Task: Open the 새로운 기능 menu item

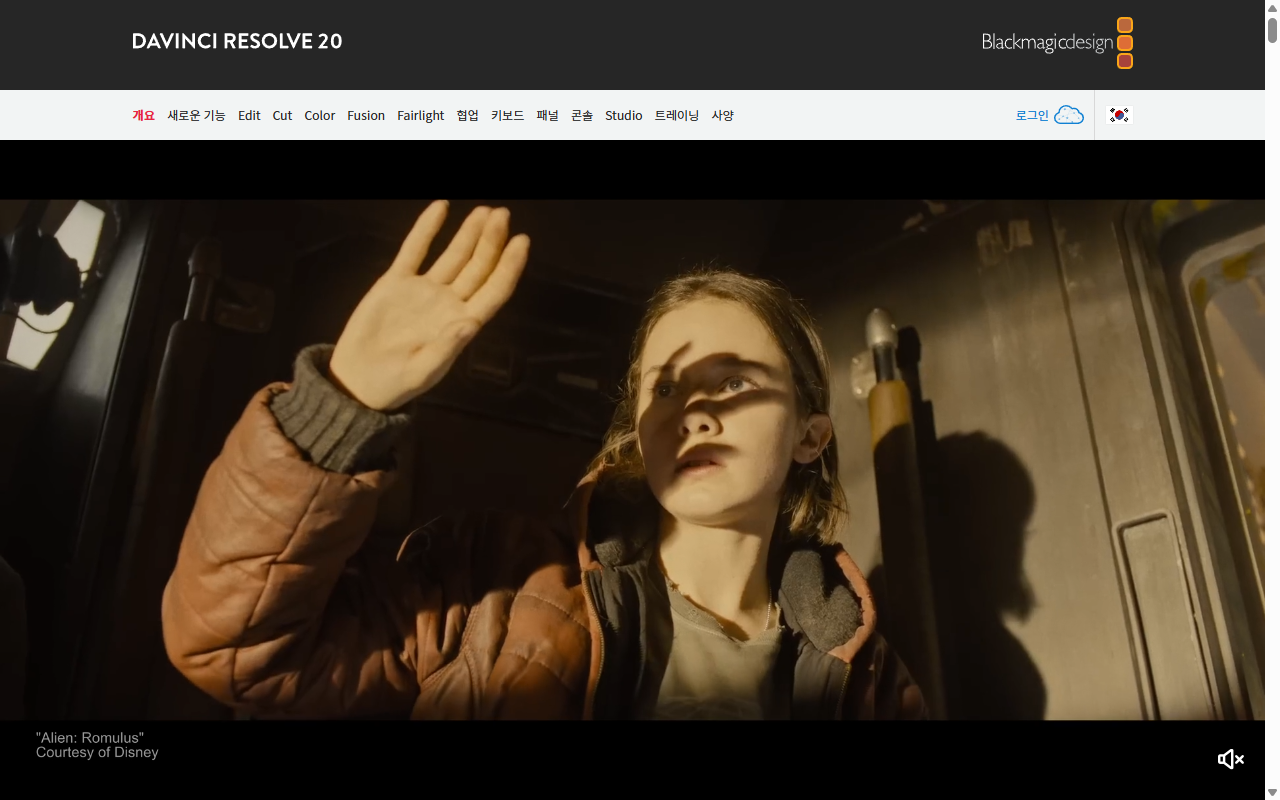Action: point(196,115)
